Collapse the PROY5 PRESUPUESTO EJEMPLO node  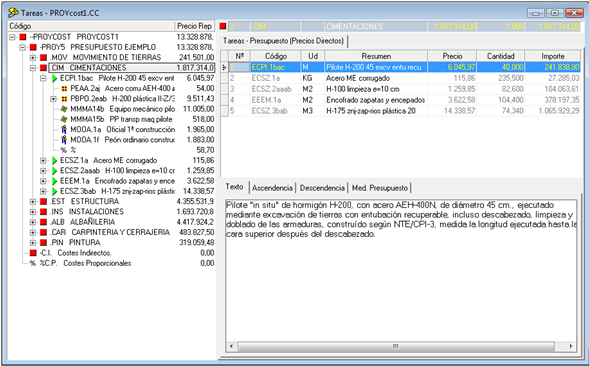tap(23, 47)
